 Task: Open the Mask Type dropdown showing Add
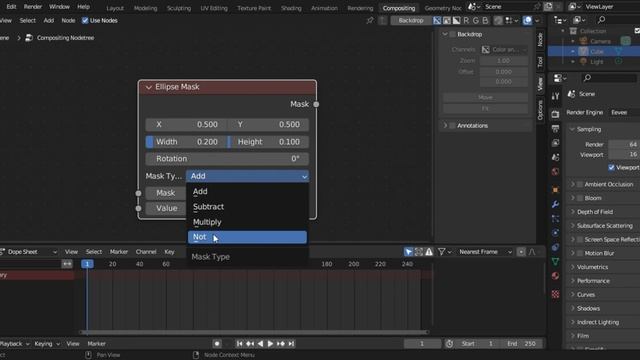coord(247,176)
